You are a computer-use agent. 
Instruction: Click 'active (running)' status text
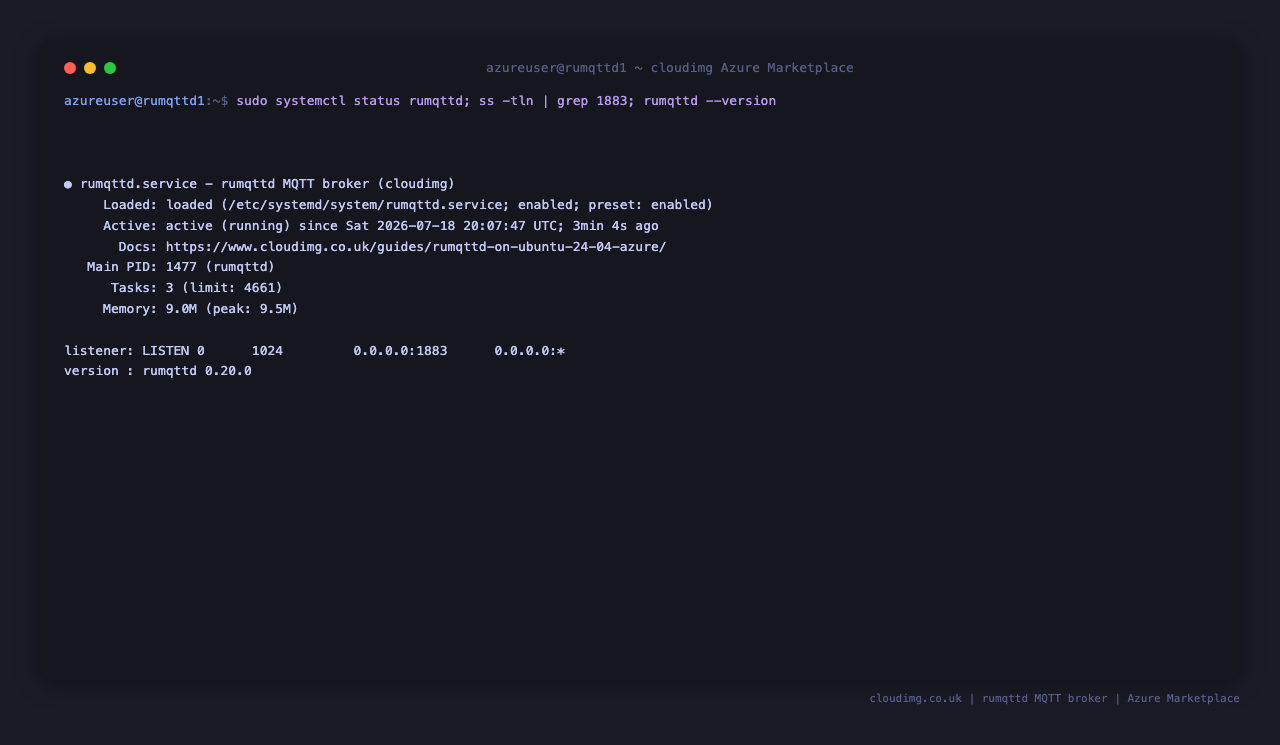tap(228, 226)
